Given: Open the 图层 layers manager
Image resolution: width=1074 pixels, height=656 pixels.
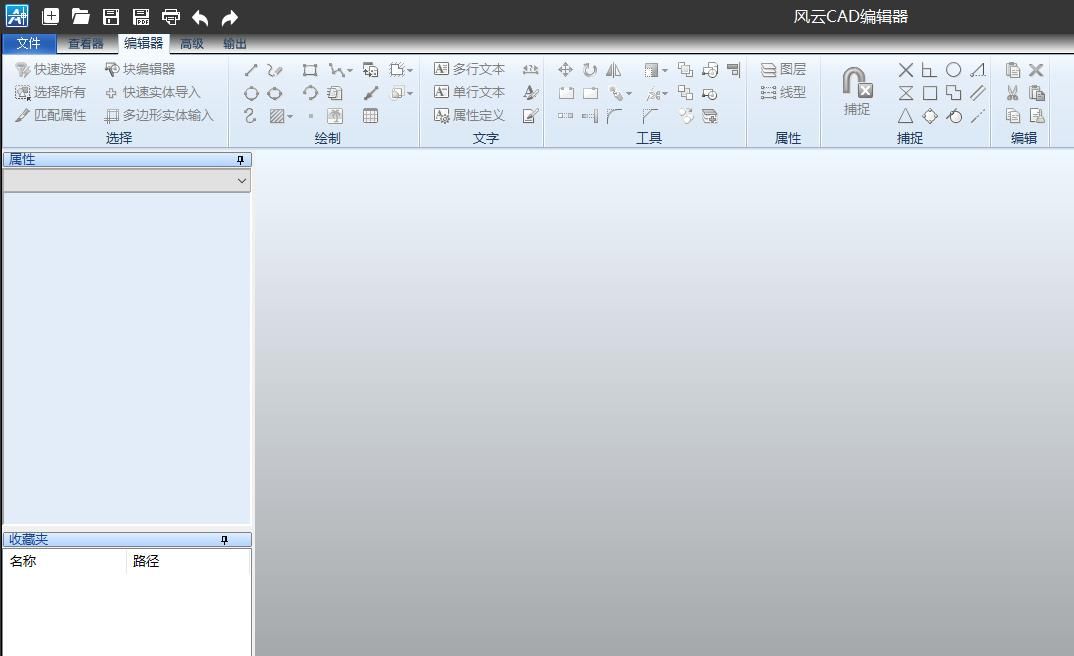Looking at the screenshot, I should point(784,69).
